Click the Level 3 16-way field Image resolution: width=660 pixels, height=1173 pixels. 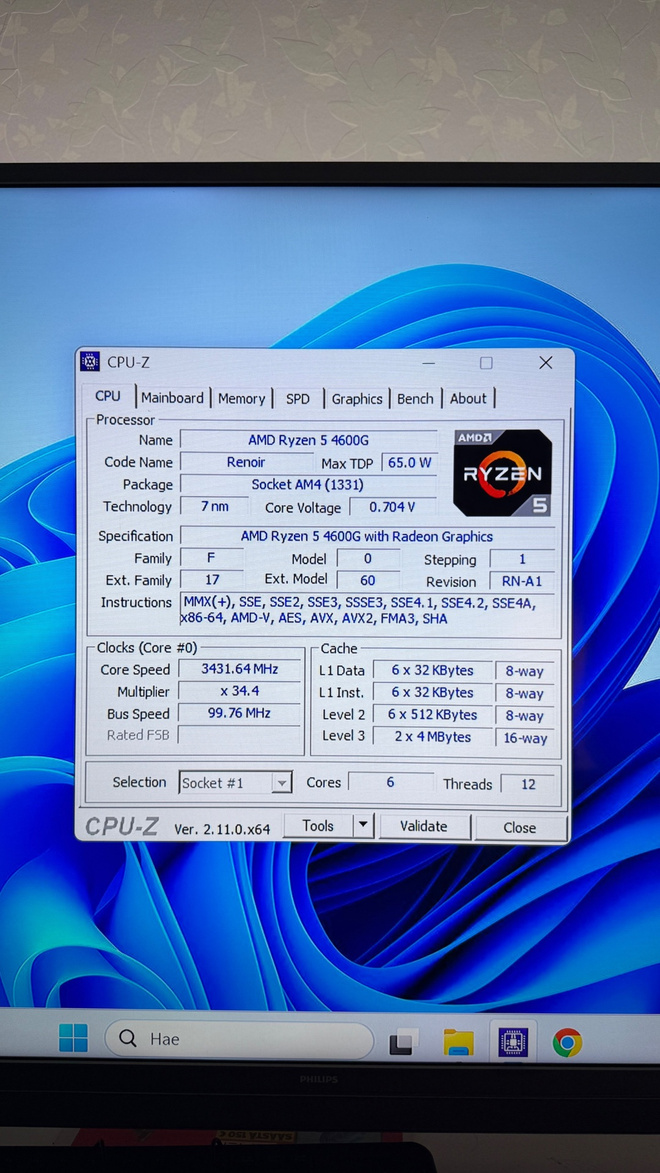click(x=525, y=738)
